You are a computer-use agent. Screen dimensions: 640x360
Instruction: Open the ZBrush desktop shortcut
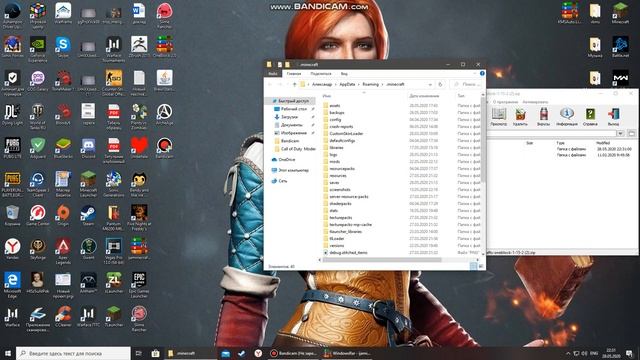[x=139, y=45]
